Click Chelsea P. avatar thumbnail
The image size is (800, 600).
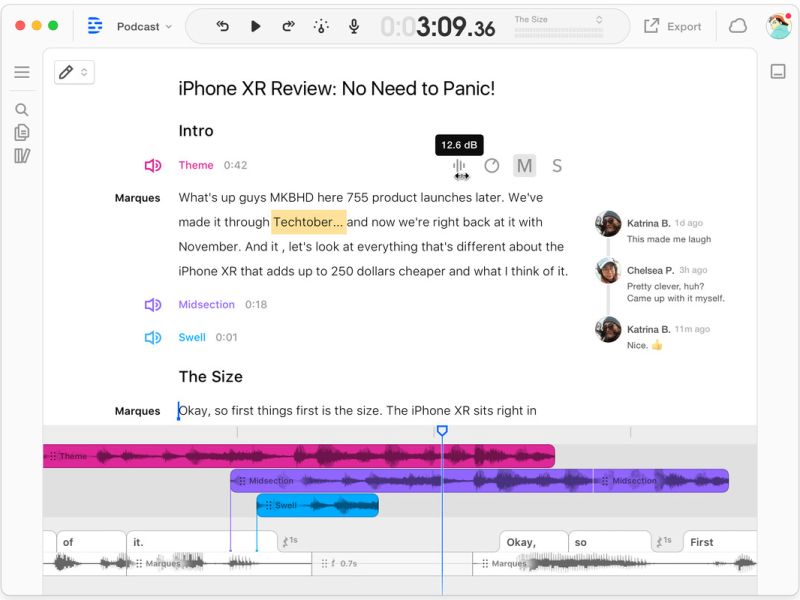[608, 270]
